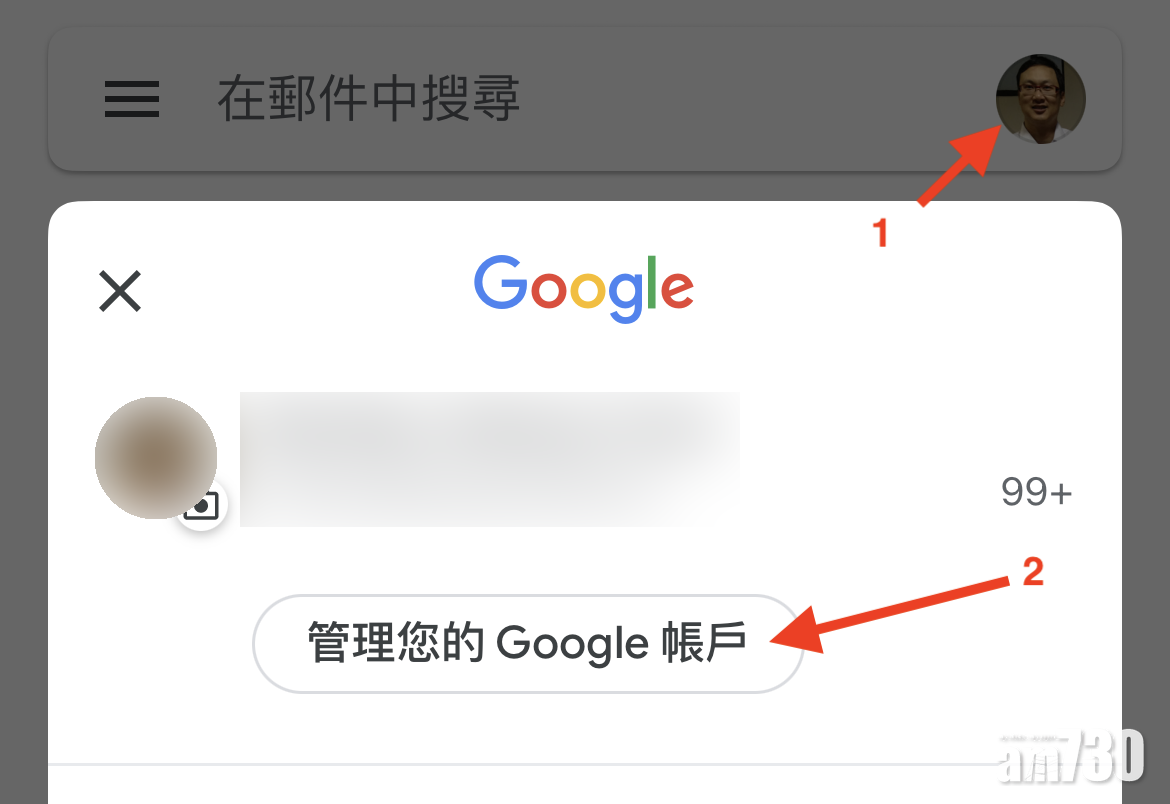This screenshot has width=1170, height=804.
Task: Click the red arrow pointing at profile photo
Action: [960, 166]
